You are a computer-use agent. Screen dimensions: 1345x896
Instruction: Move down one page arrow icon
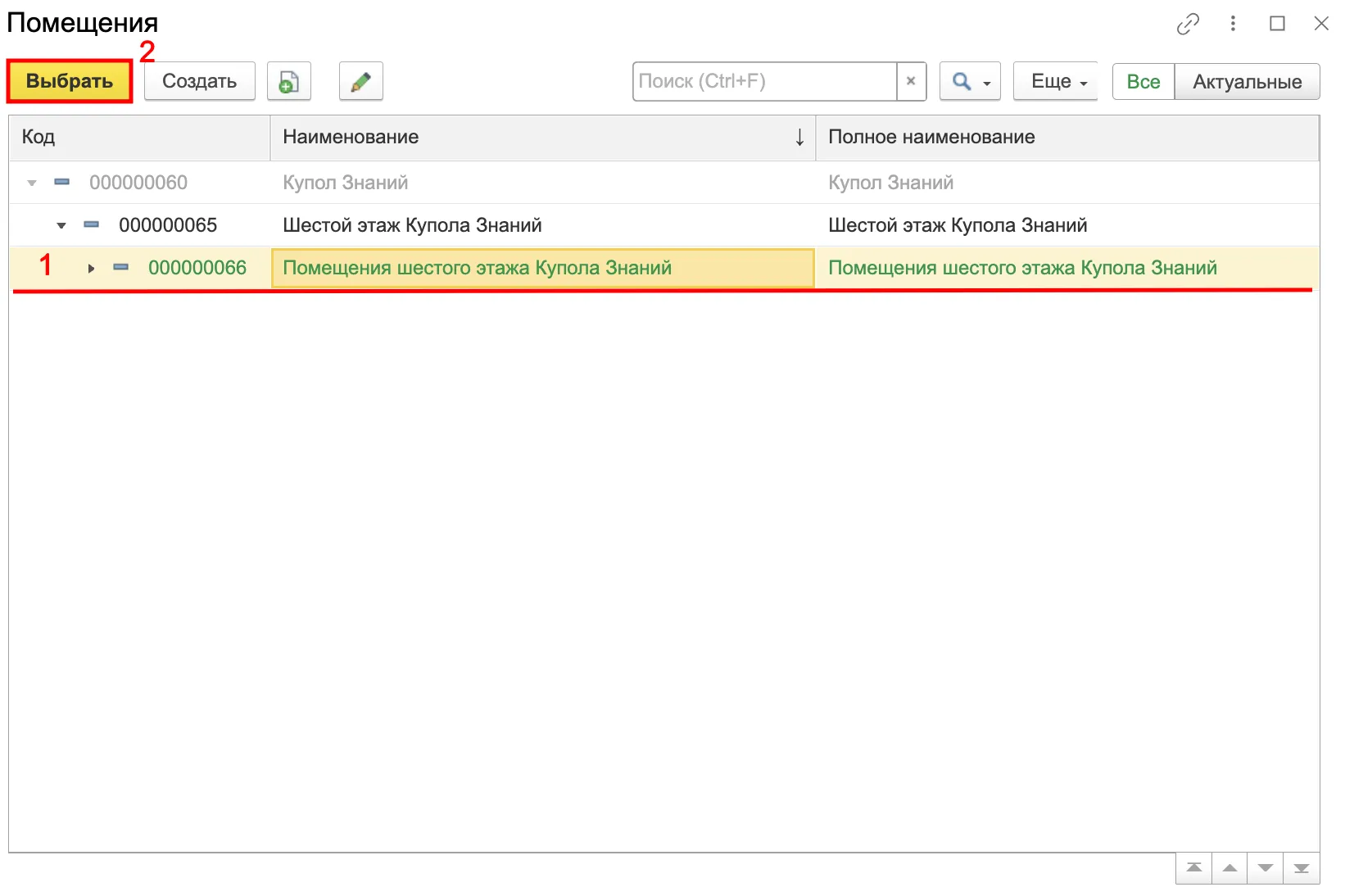(x=1266, y=868)
